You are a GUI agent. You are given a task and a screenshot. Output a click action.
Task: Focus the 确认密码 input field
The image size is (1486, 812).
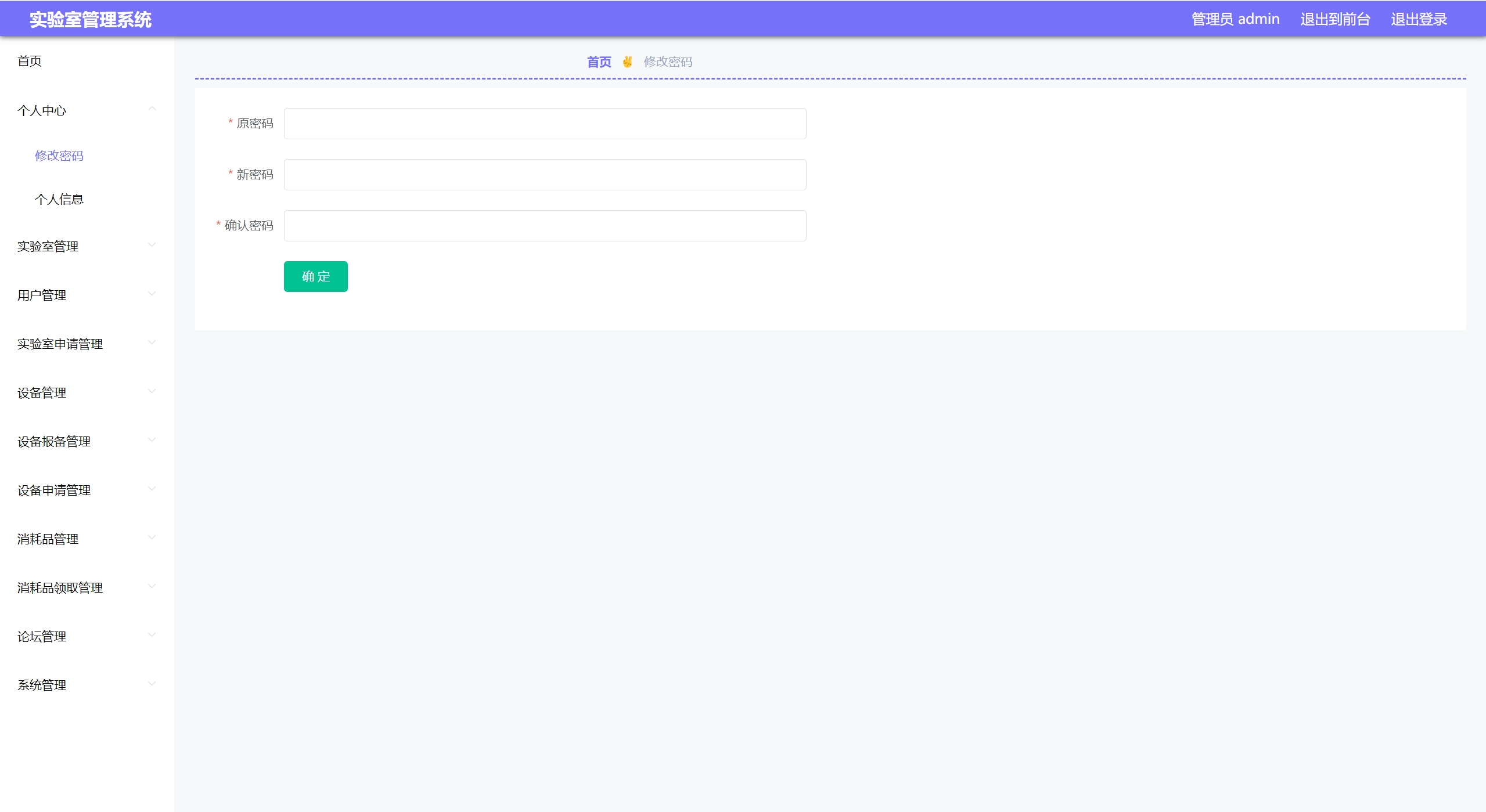[x=545, y=226]
